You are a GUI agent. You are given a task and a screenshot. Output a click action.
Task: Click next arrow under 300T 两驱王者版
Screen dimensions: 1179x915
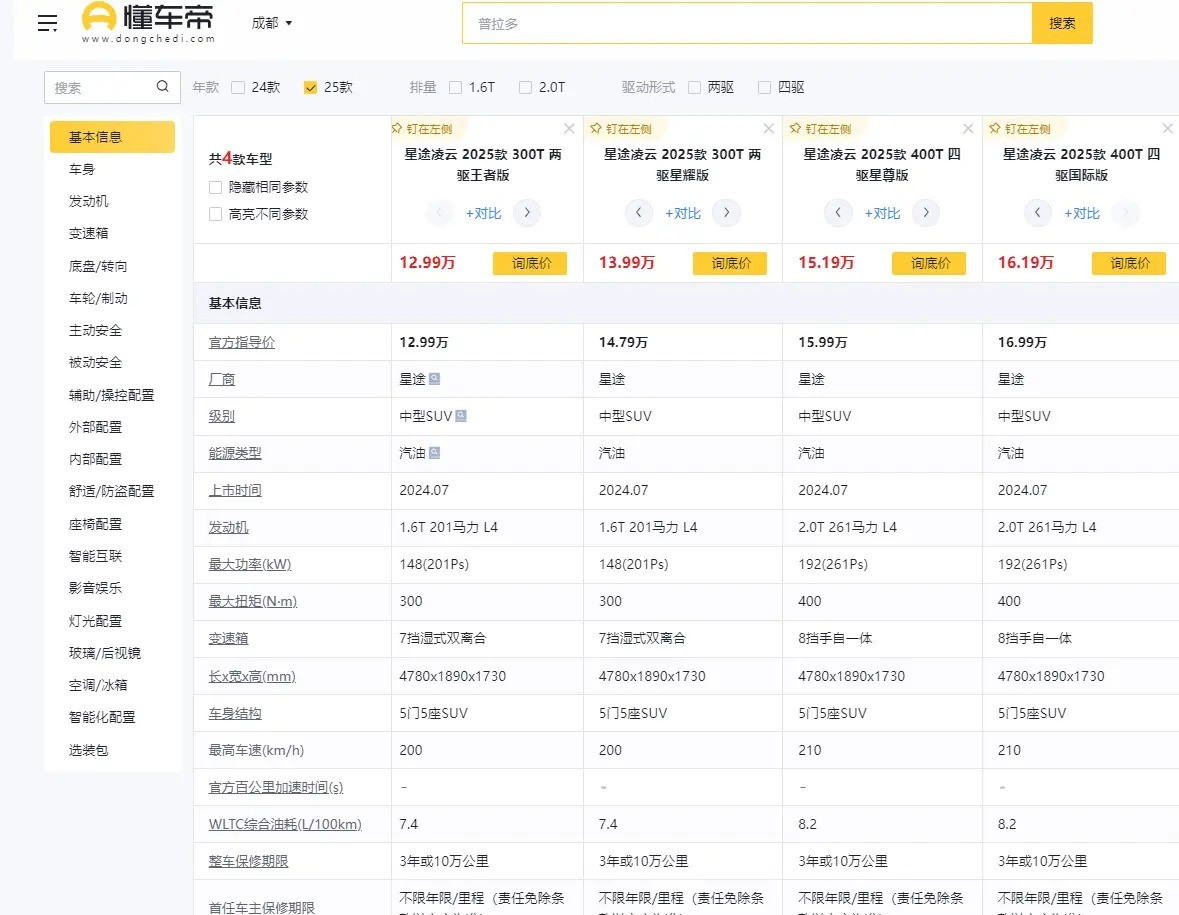click(x=527, y=213)
